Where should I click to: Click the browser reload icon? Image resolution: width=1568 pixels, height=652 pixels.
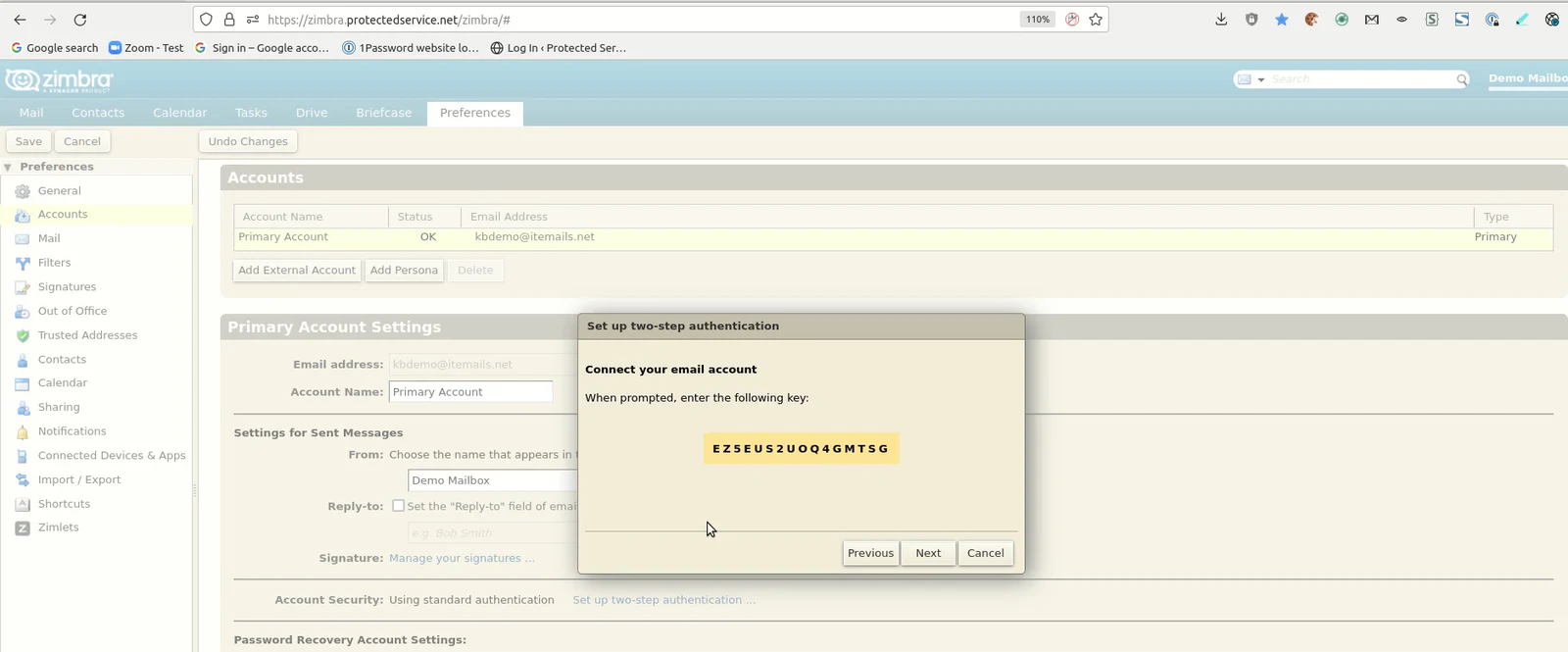80,20
